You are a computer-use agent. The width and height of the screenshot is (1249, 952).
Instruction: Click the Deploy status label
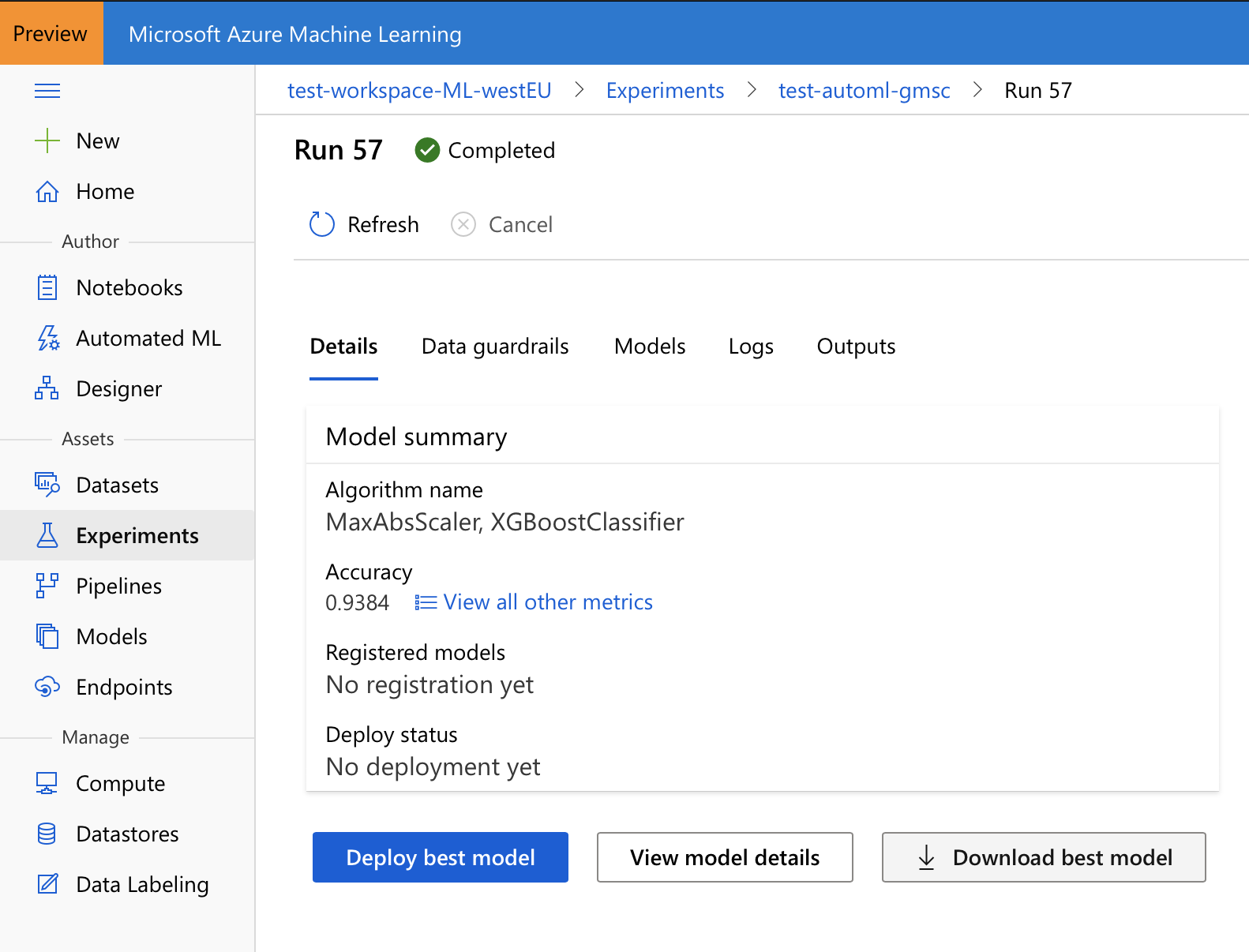click(392, 735)
